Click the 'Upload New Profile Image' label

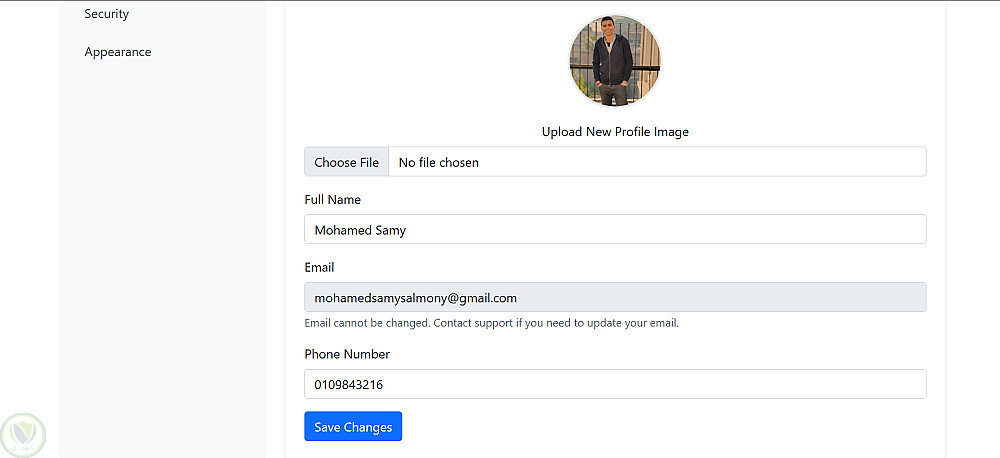click(615, 132)
